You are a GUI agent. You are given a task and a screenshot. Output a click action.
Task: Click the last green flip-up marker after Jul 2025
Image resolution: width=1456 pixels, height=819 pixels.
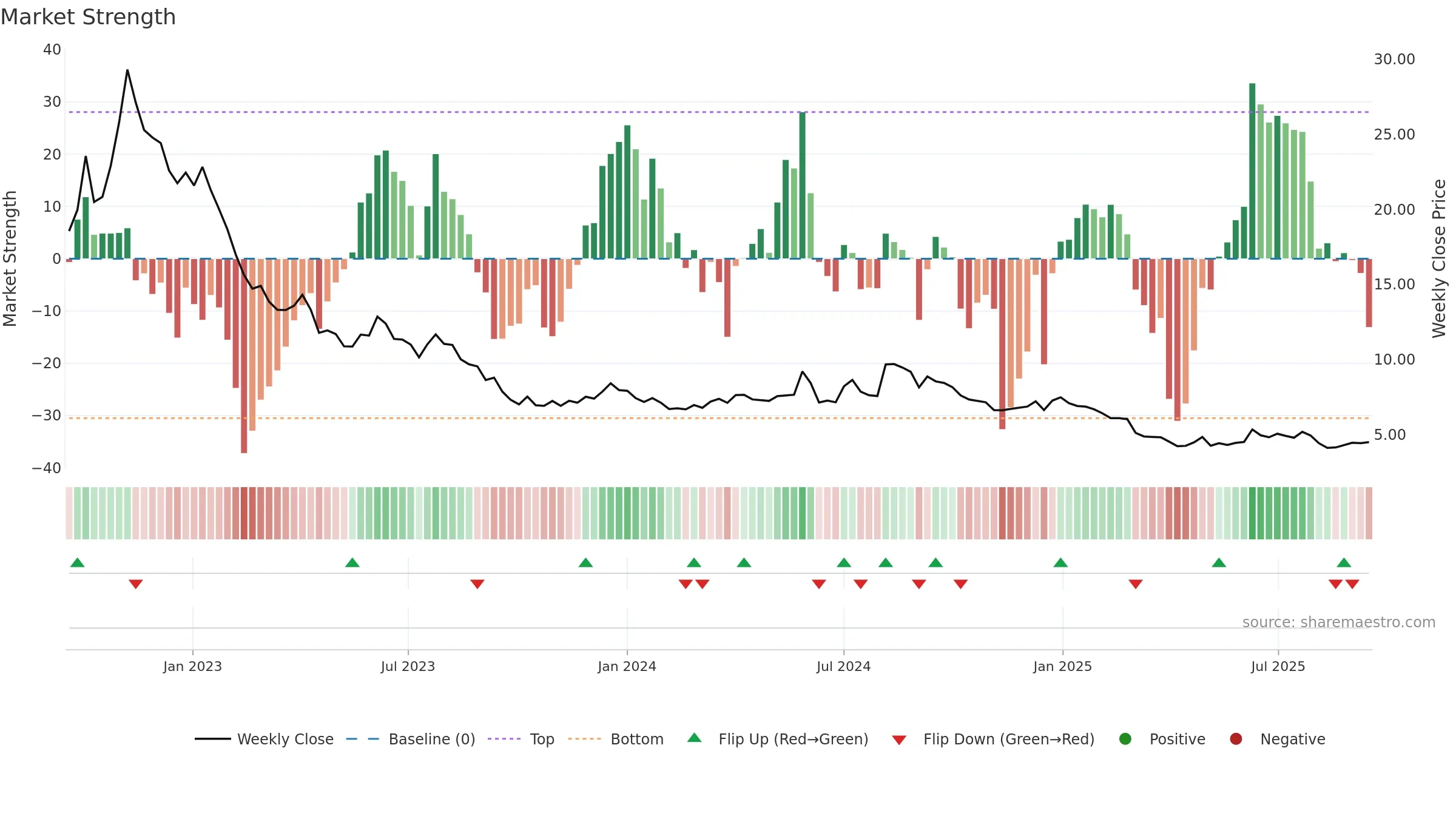[1344, 562]
